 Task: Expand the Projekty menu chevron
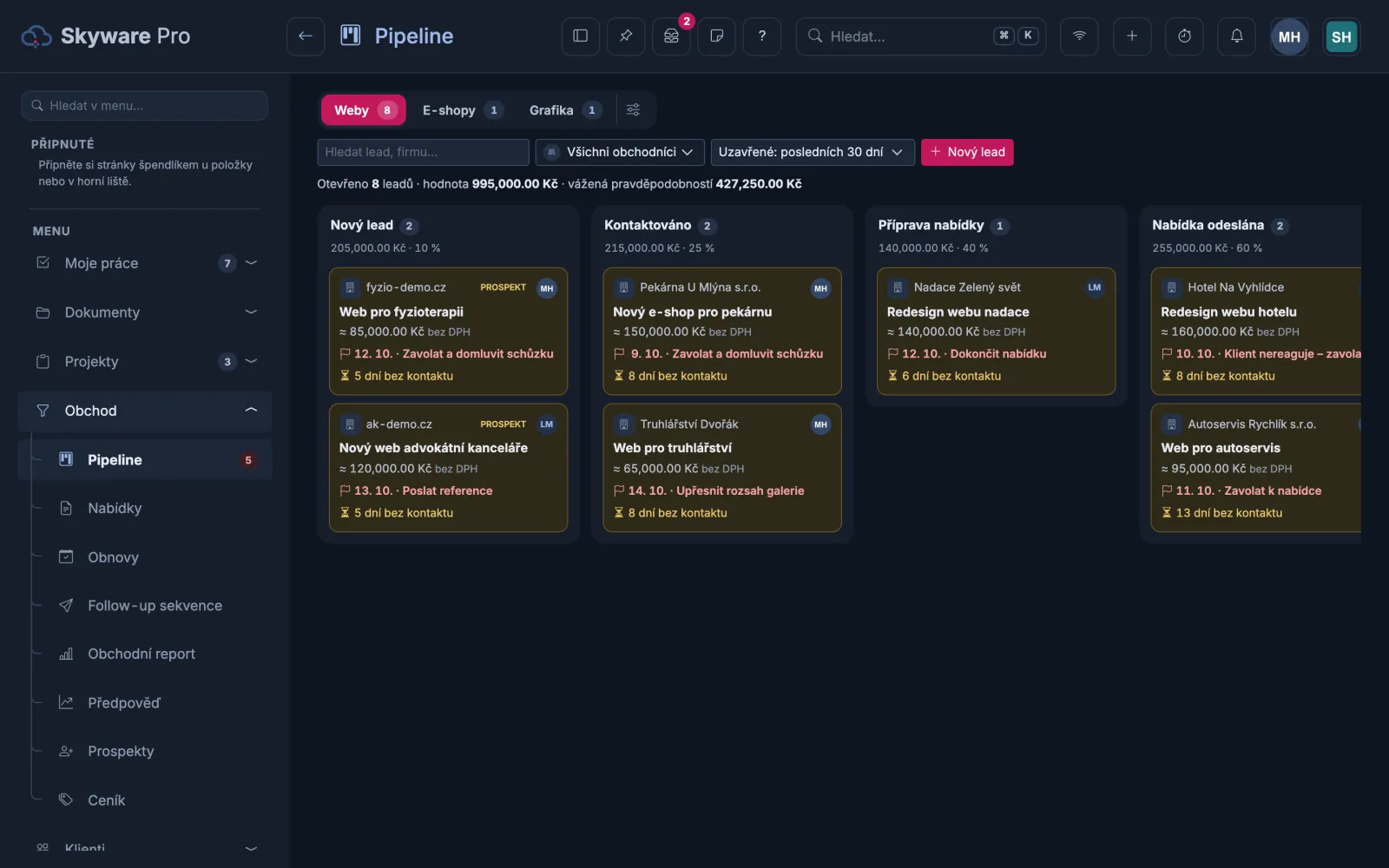[252, 361]
